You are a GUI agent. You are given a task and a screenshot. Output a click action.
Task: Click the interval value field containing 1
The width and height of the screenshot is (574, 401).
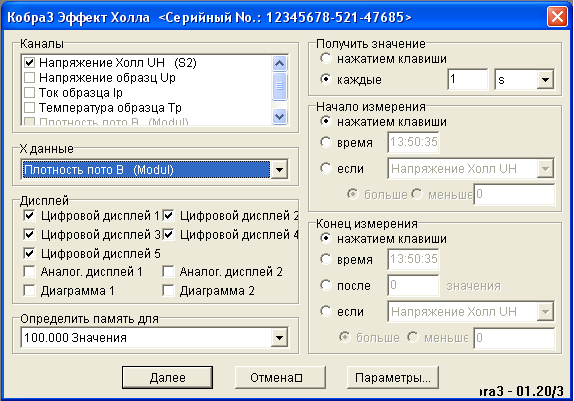coord(467,79)
